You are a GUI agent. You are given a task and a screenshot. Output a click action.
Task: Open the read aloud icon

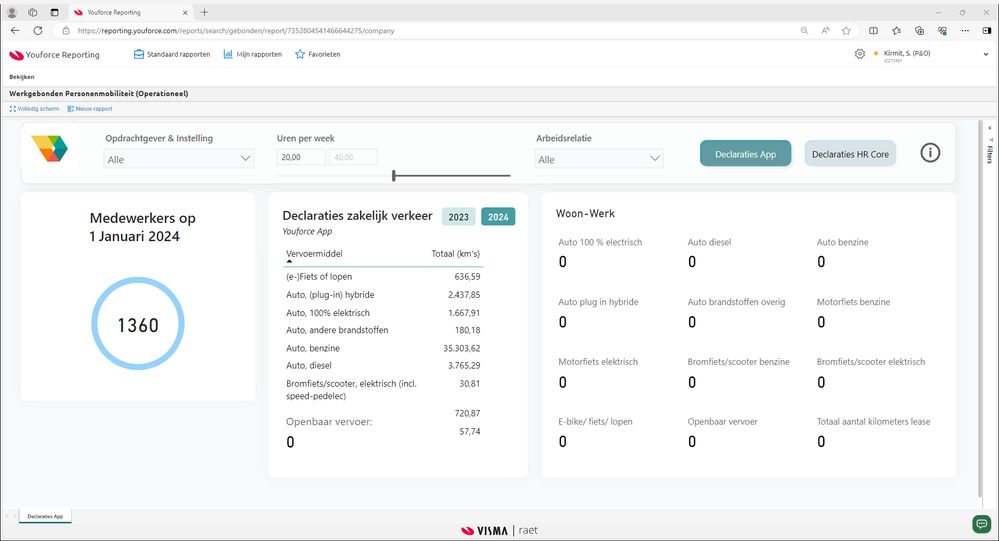coord(825,31)
